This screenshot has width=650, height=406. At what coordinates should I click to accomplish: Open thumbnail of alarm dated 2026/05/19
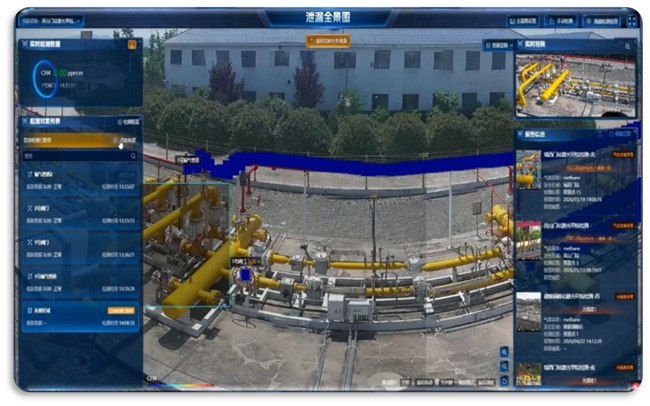click(529, 170)
